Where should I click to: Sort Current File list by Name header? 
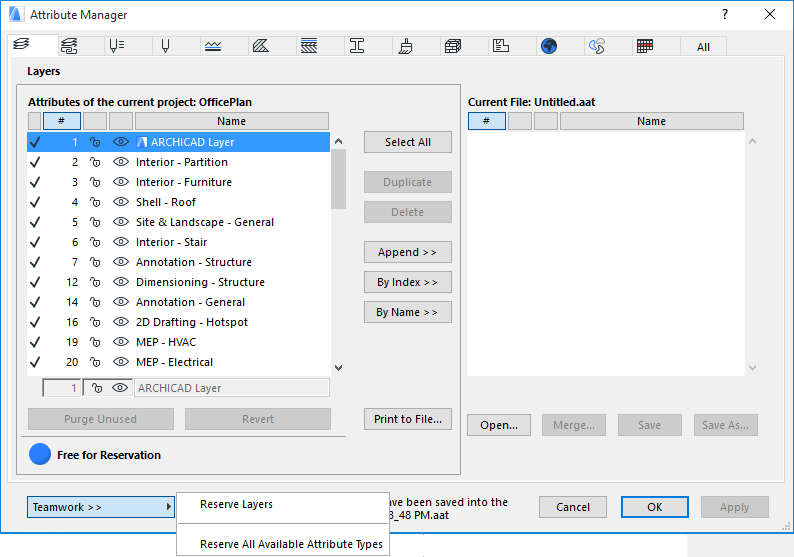coord(652,121)
